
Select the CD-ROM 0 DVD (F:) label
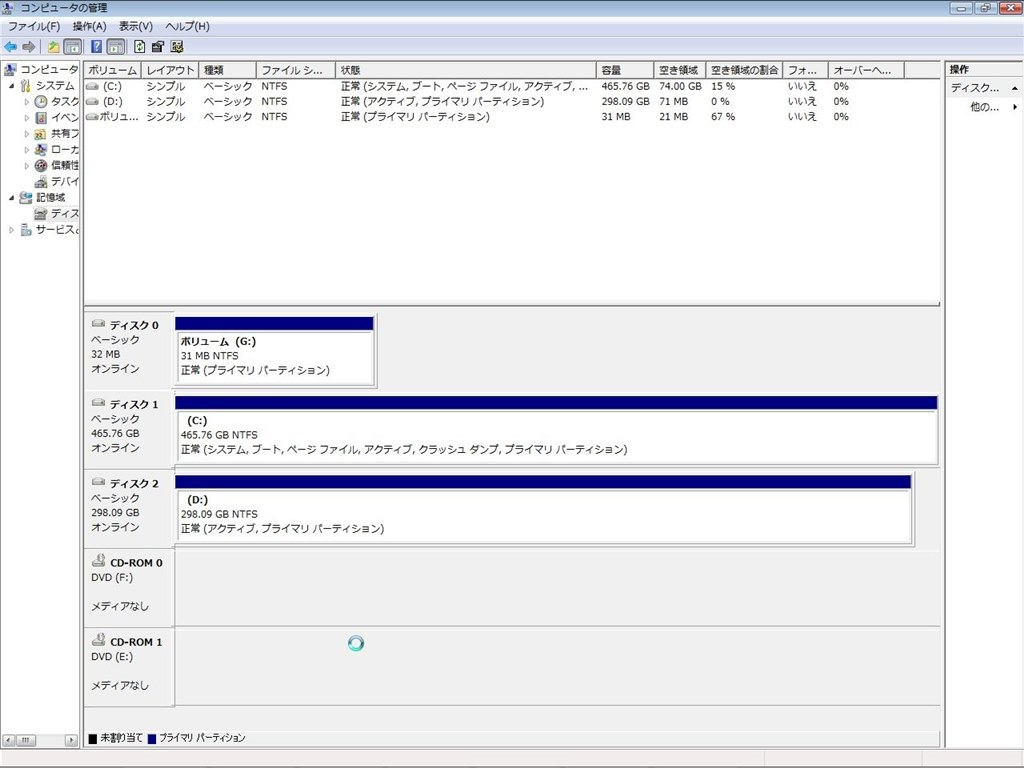[x=128, y=586]
